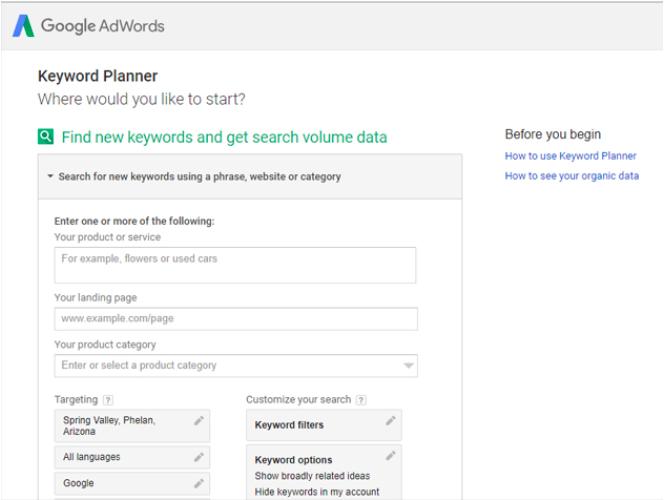Edit Keyword filters pencil icon

pyautogui.click(x=390, y=420)
